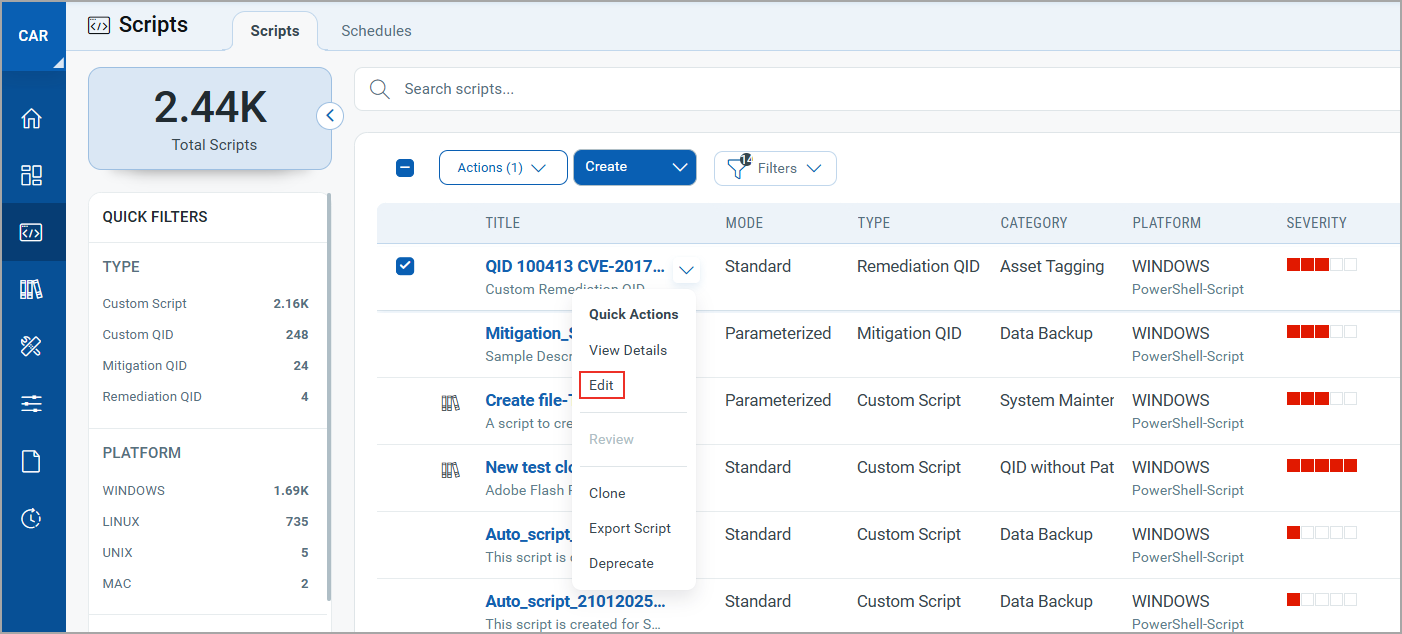Open the configuration sliders icon in sidebar

point(31,403)
